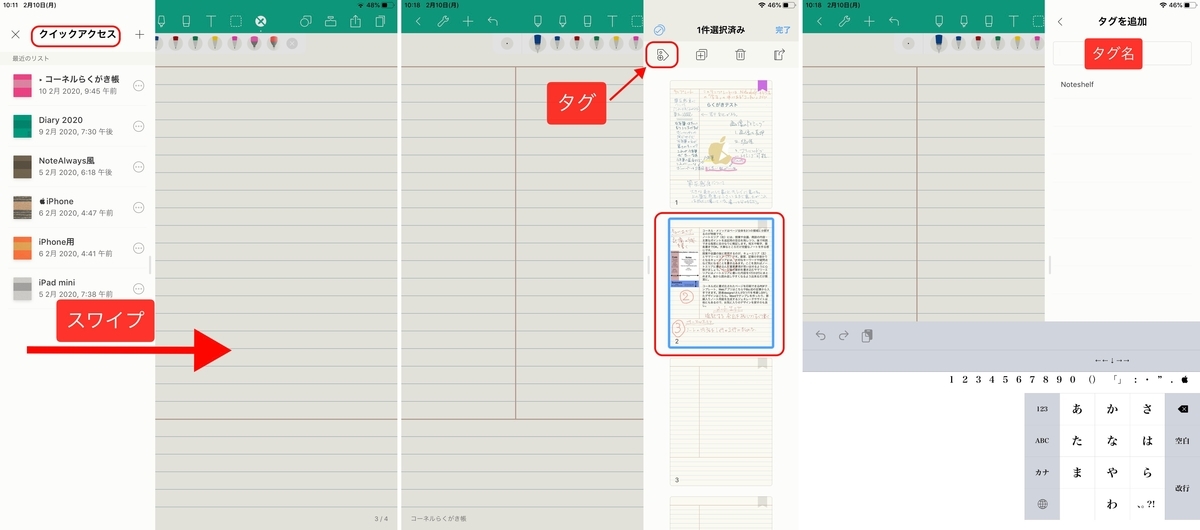This screenshot has height=530, width=1200.
Task: Select the Eraser tool in the right screenshot
Action: 989,20
